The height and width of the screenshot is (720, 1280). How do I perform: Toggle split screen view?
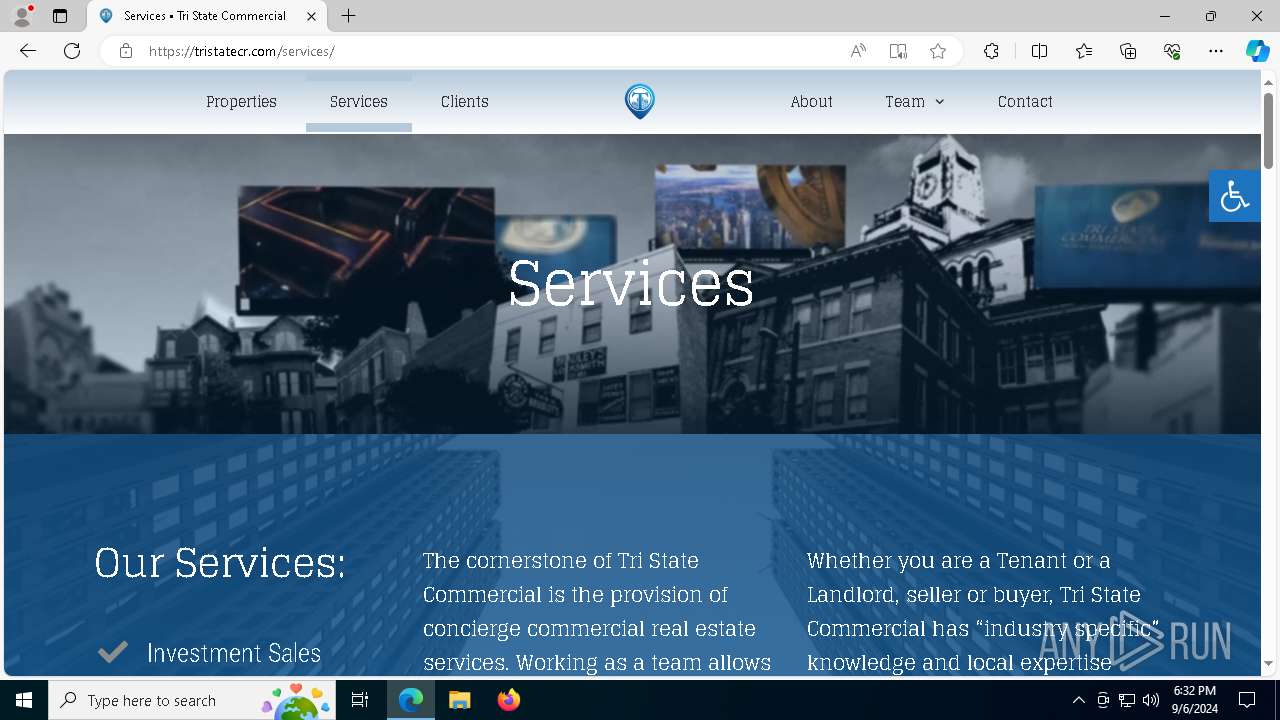(x=1039, y=51)
